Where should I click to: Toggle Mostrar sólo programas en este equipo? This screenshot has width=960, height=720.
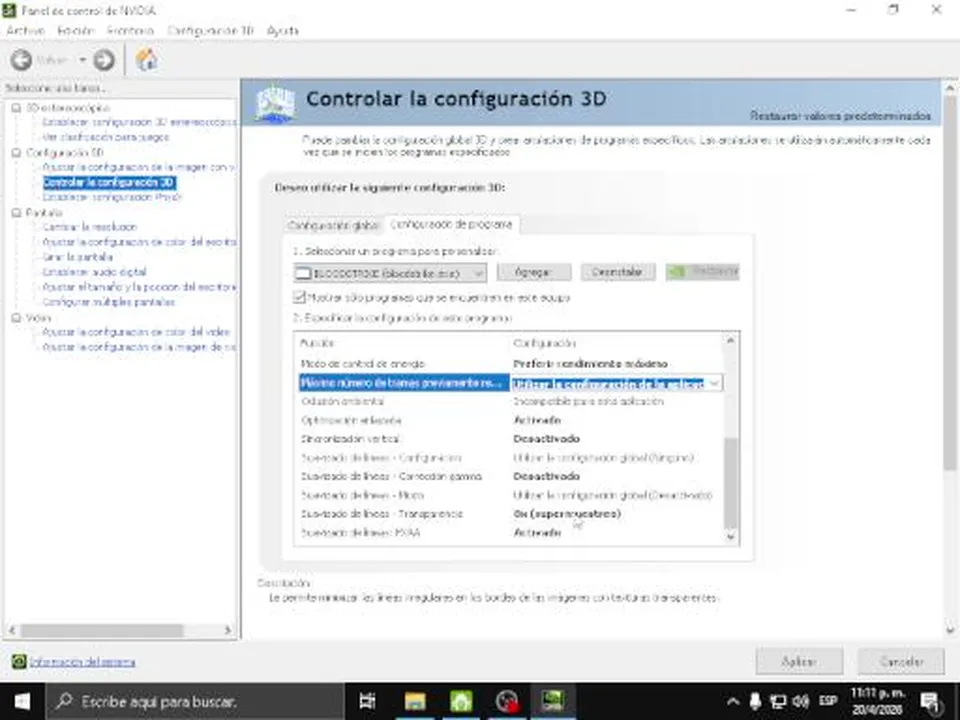(299, 298)
